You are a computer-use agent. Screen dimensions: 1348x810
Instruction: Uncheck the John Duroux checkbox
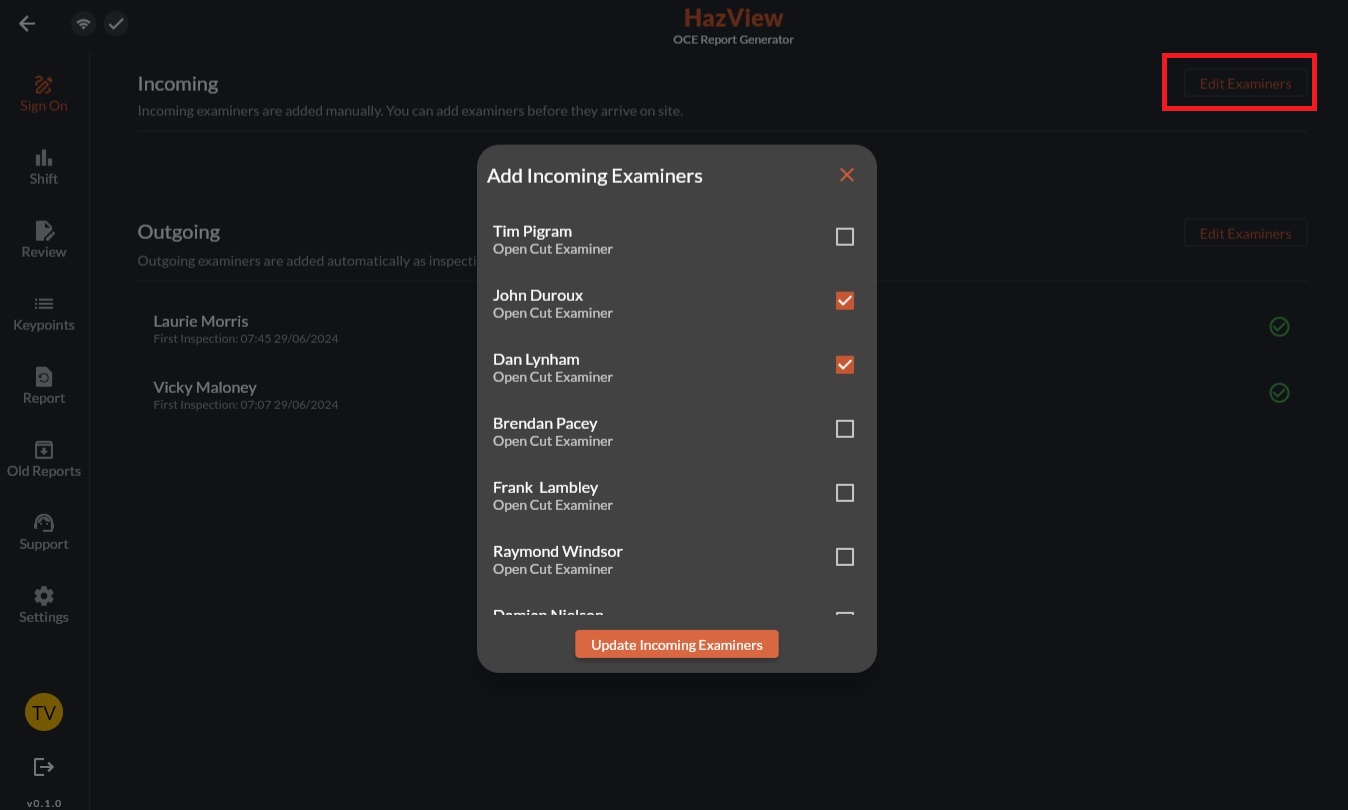point(845,301)
